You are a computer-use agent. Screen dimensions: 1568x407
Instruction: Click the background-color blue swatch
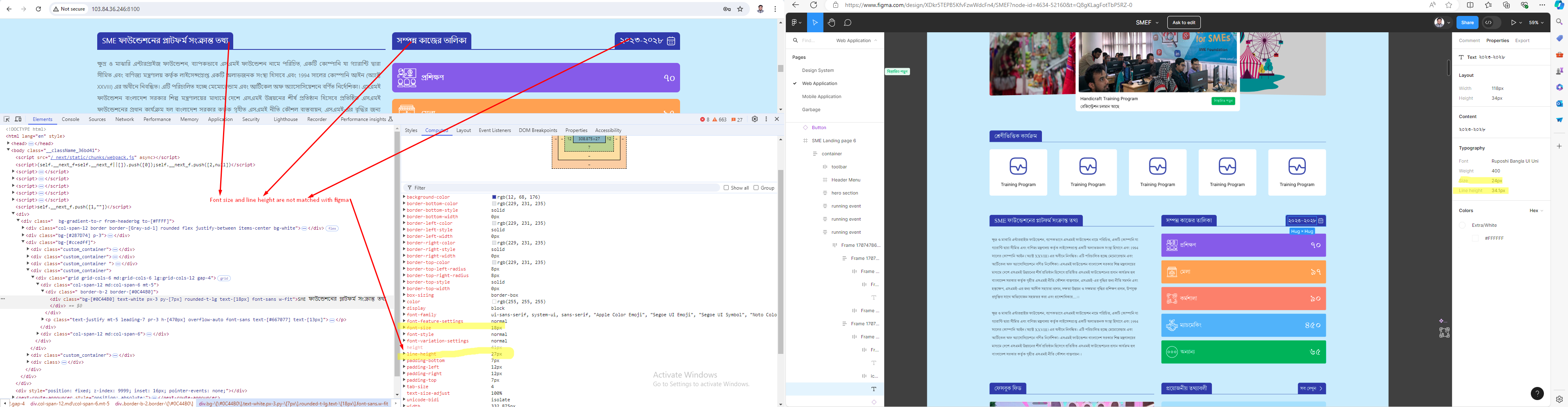(x=494, y=197)
